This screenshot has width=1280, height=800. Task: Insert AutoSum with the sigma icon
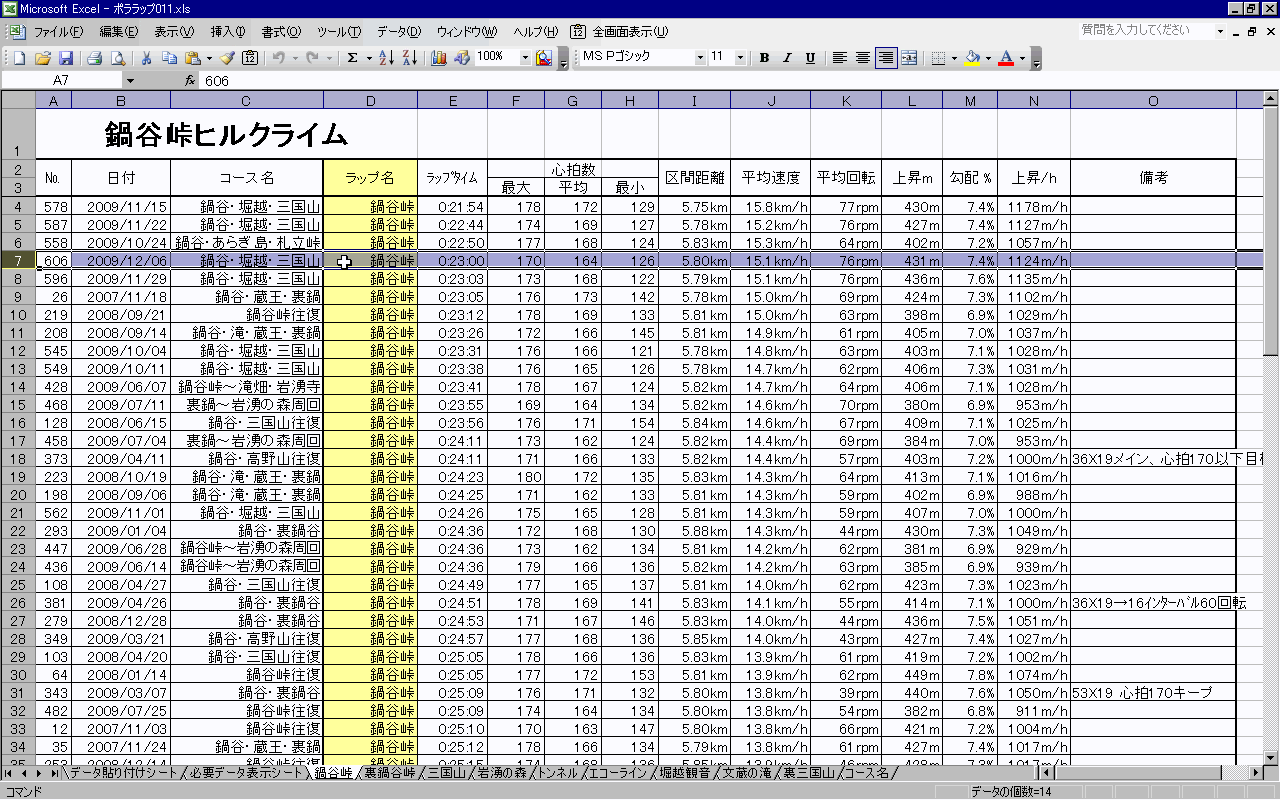352,58
